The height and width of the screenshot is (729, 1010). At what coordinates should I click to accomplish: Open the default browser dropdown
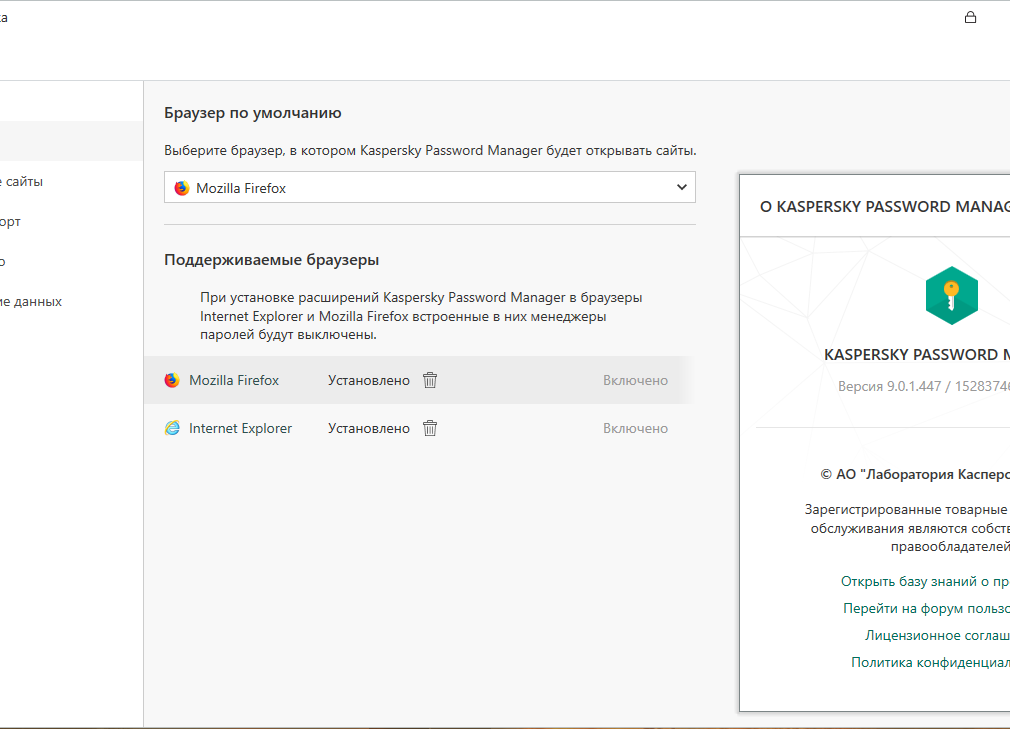coord(430,187)
